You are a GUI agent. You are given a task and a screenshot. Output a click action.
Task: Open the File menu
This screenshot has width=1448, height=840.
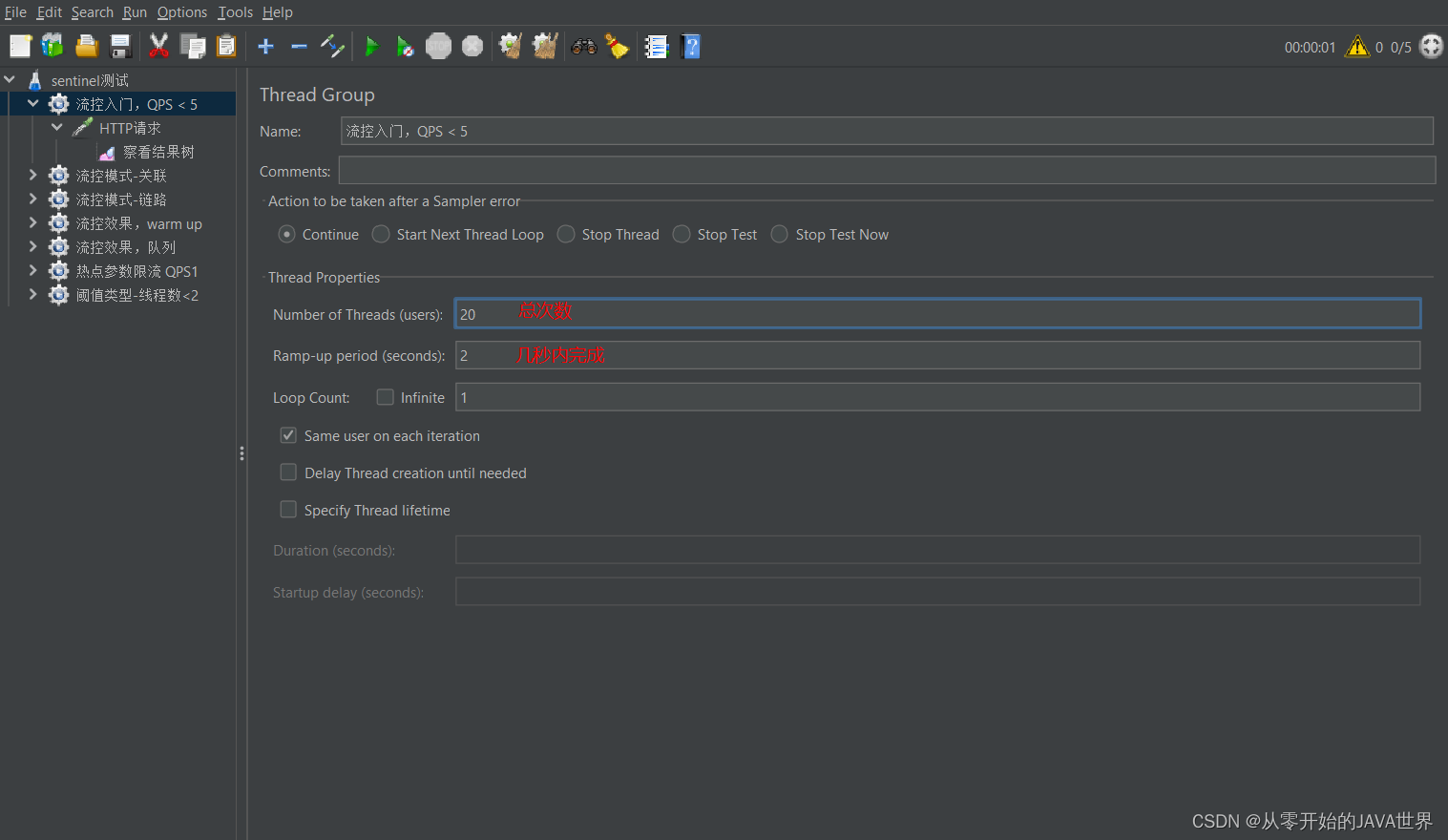(15, 12)
